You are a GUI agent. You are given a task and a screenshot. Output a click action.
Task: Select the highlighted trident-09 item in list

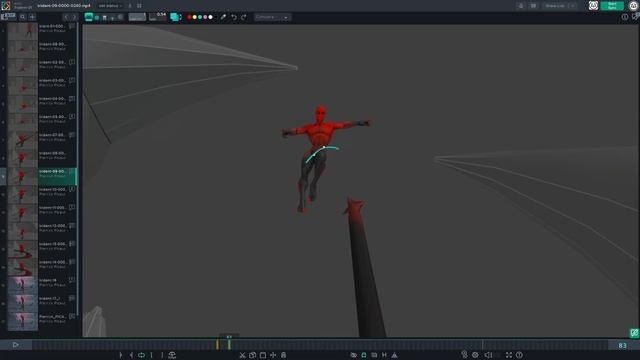42,176
